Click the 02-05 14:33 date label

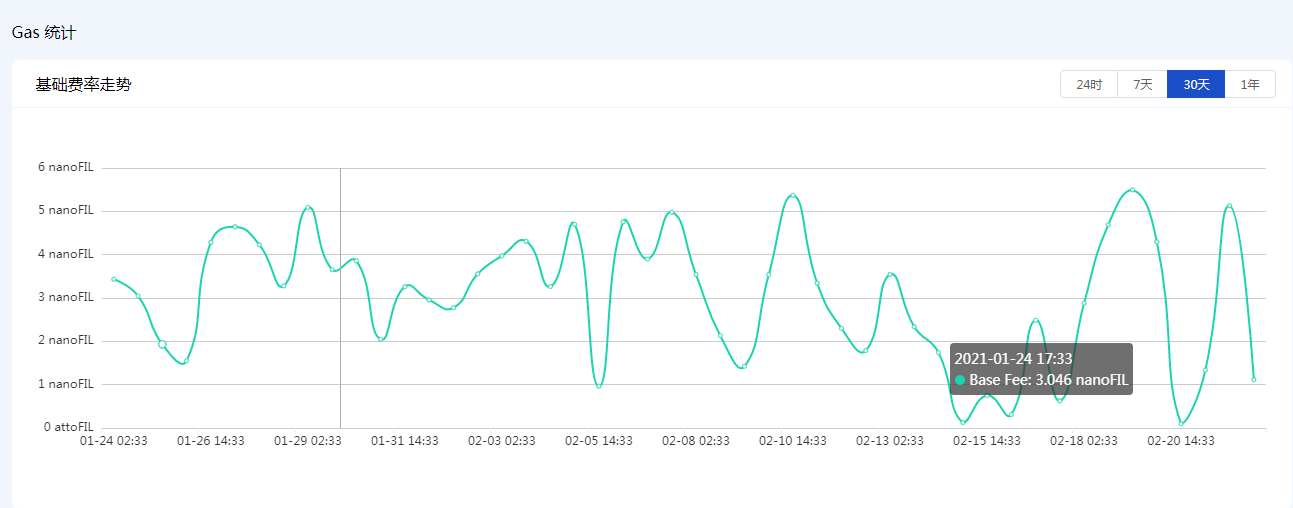click(599, 441)
